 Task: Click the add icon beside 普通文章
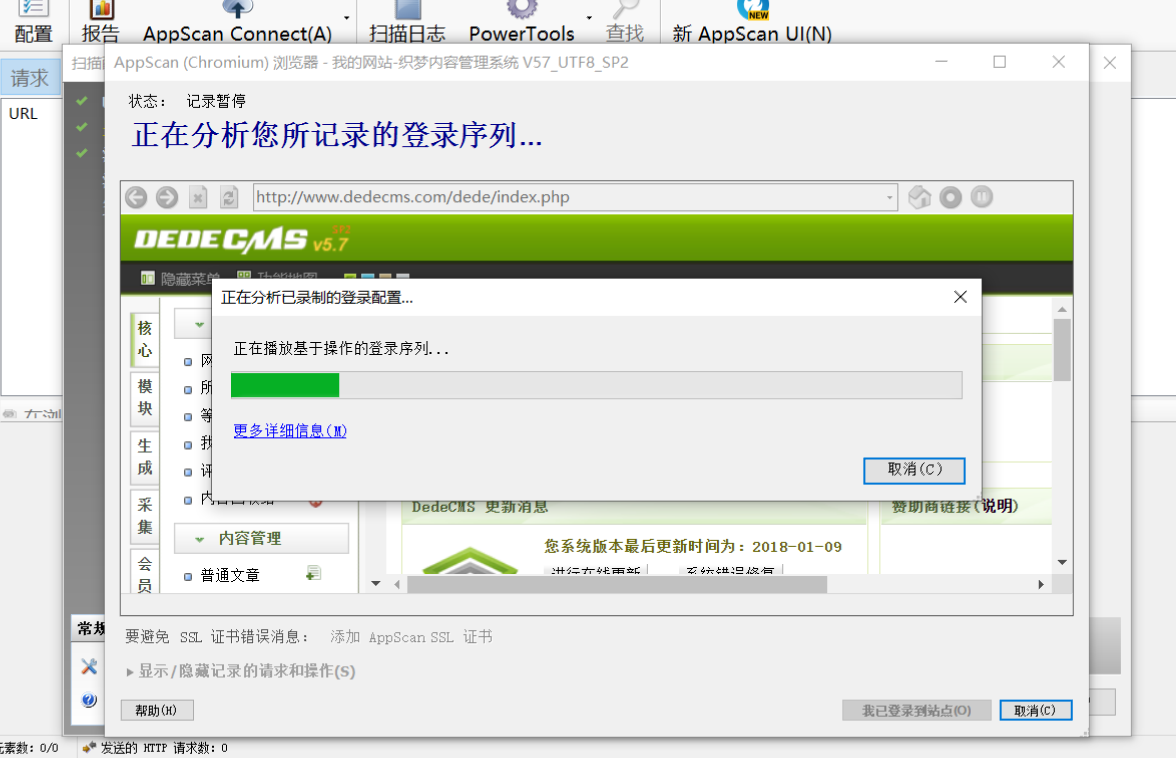point(314,574)
